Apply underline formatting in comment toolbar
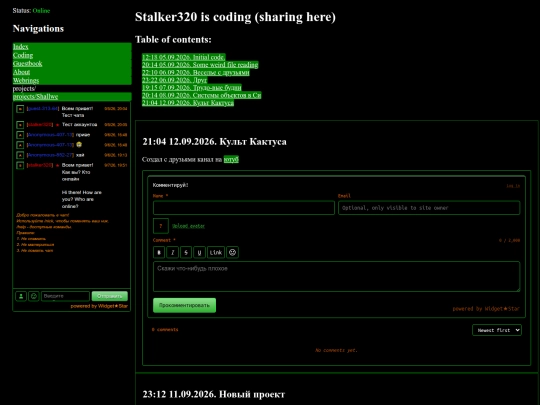Viewport: 540px width, 405px height. pyautogui.click(x=199, y=252)
